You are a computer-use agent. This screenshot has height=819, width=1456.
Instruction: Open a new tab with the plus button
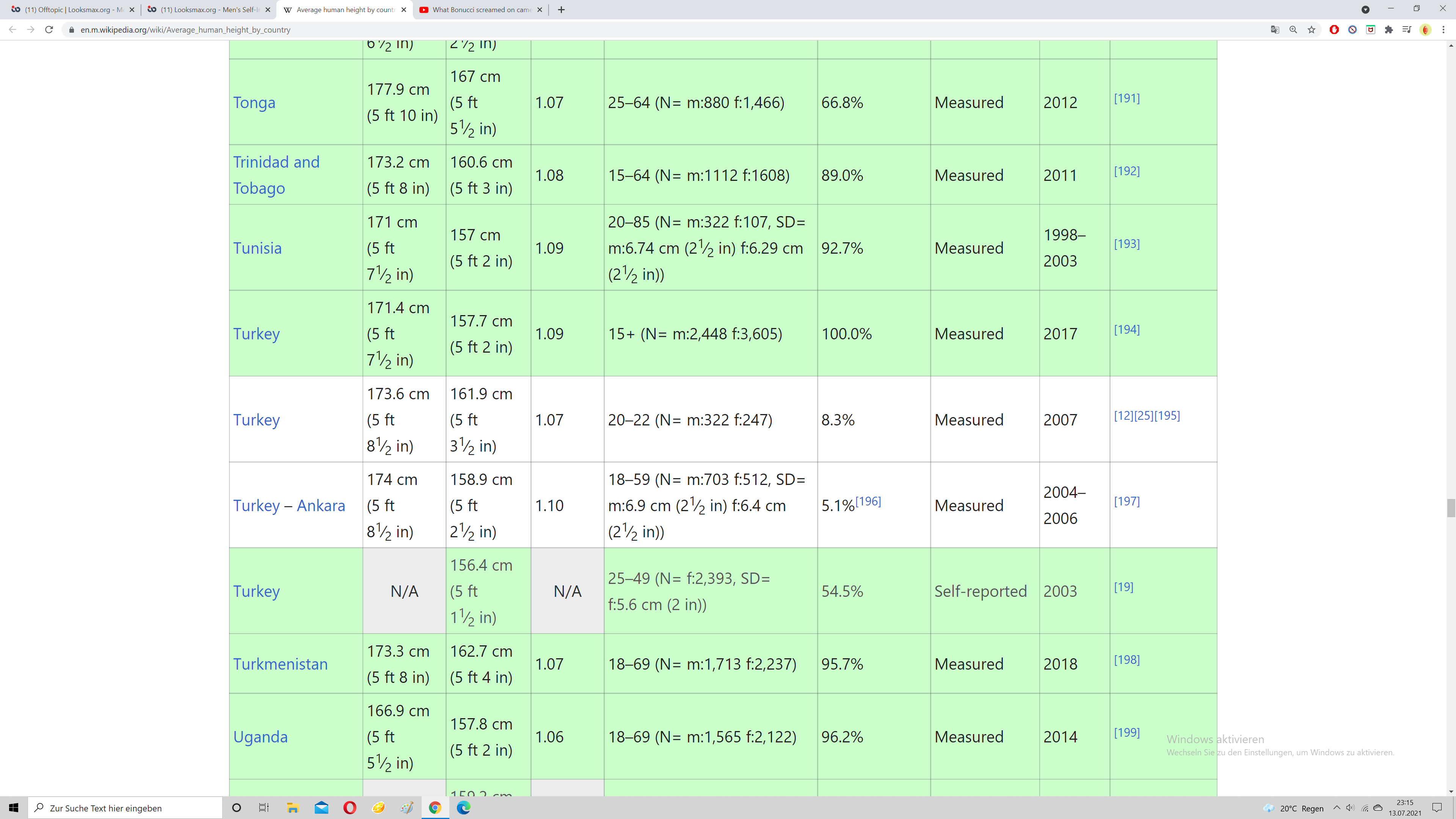pyautogui.click(x=561, y=9)
